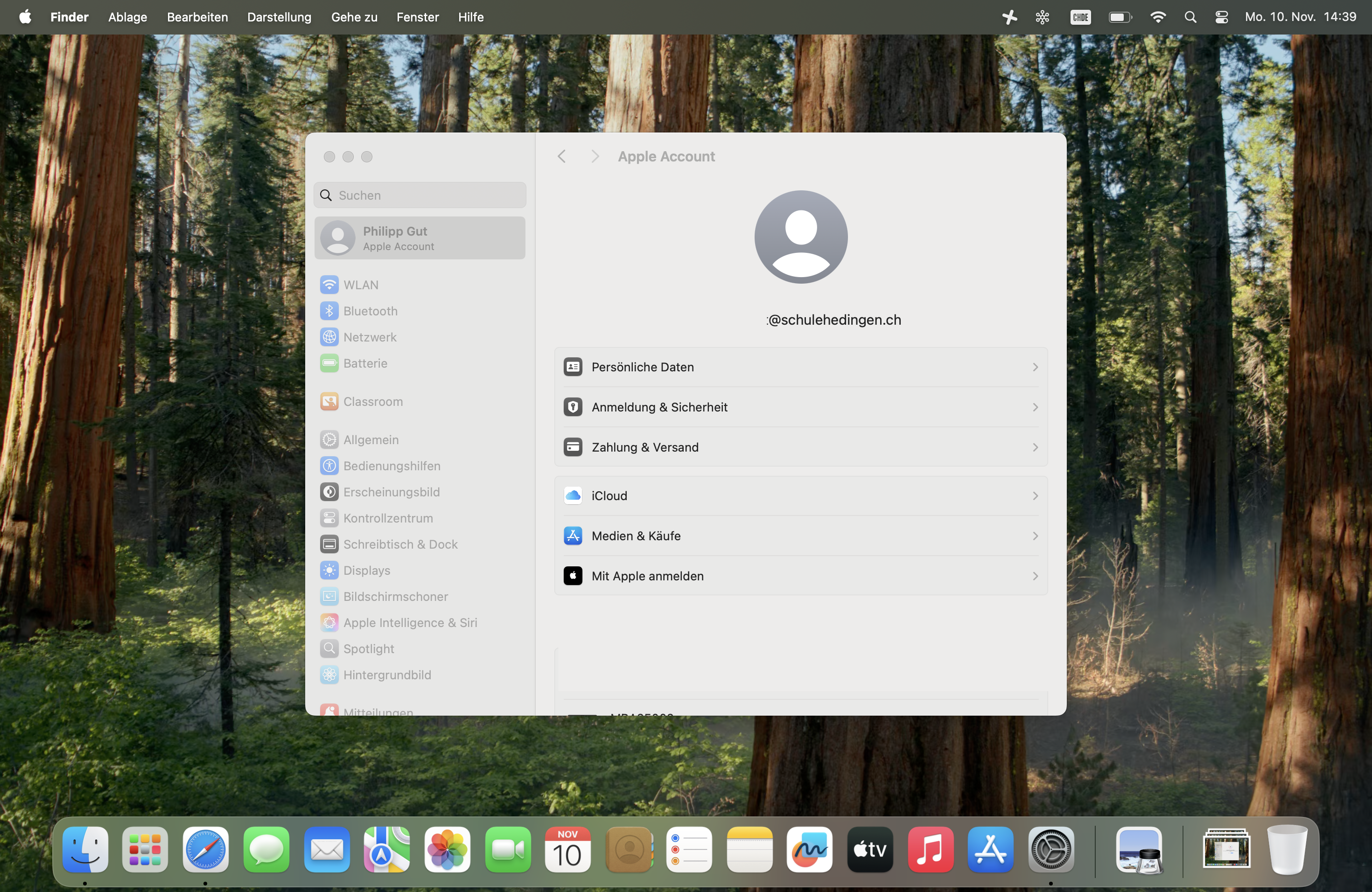
Task: Open System Settings in Dock
Action: pos(1050,850)
